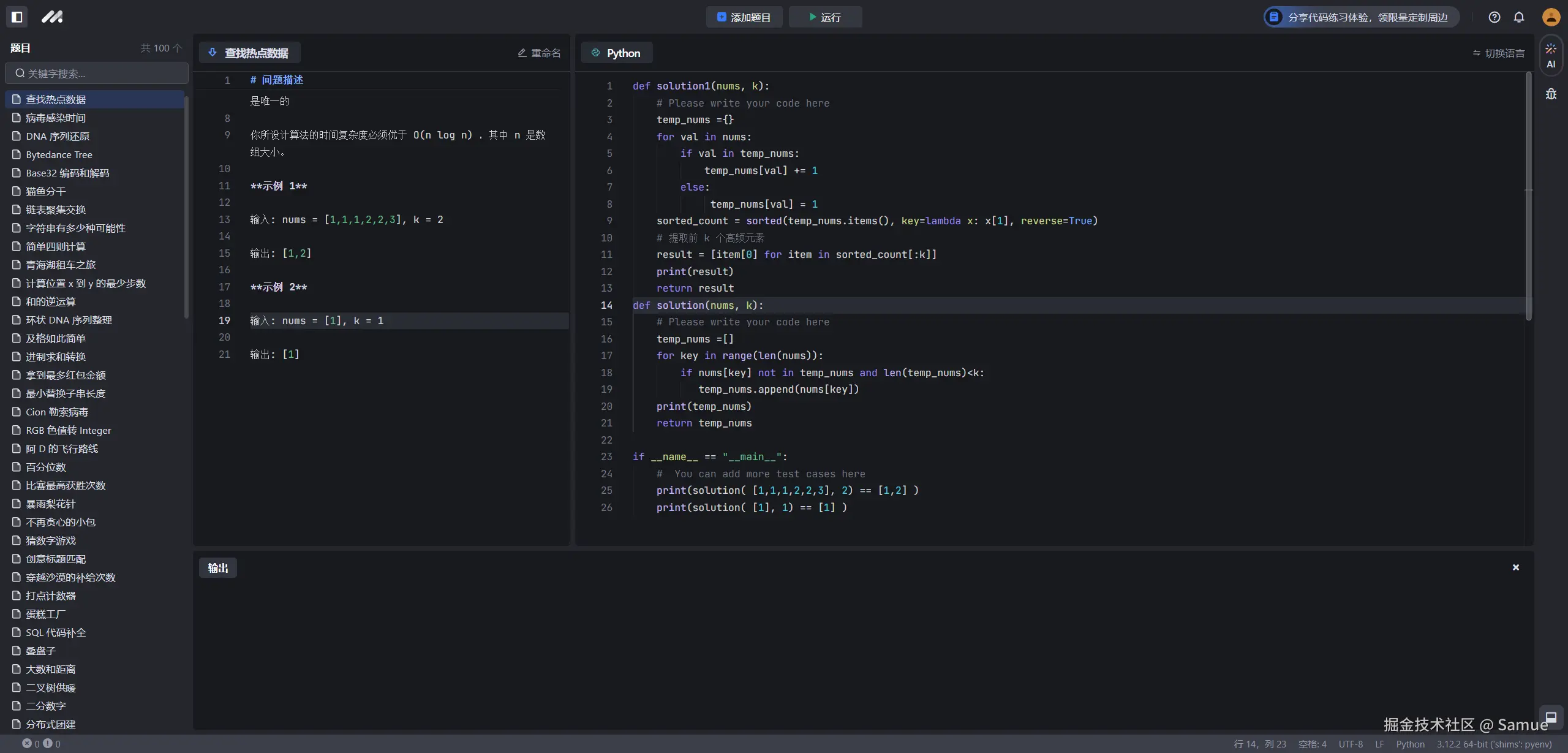Open the AI assistant sidebar icon

(x=1551, y=55)
